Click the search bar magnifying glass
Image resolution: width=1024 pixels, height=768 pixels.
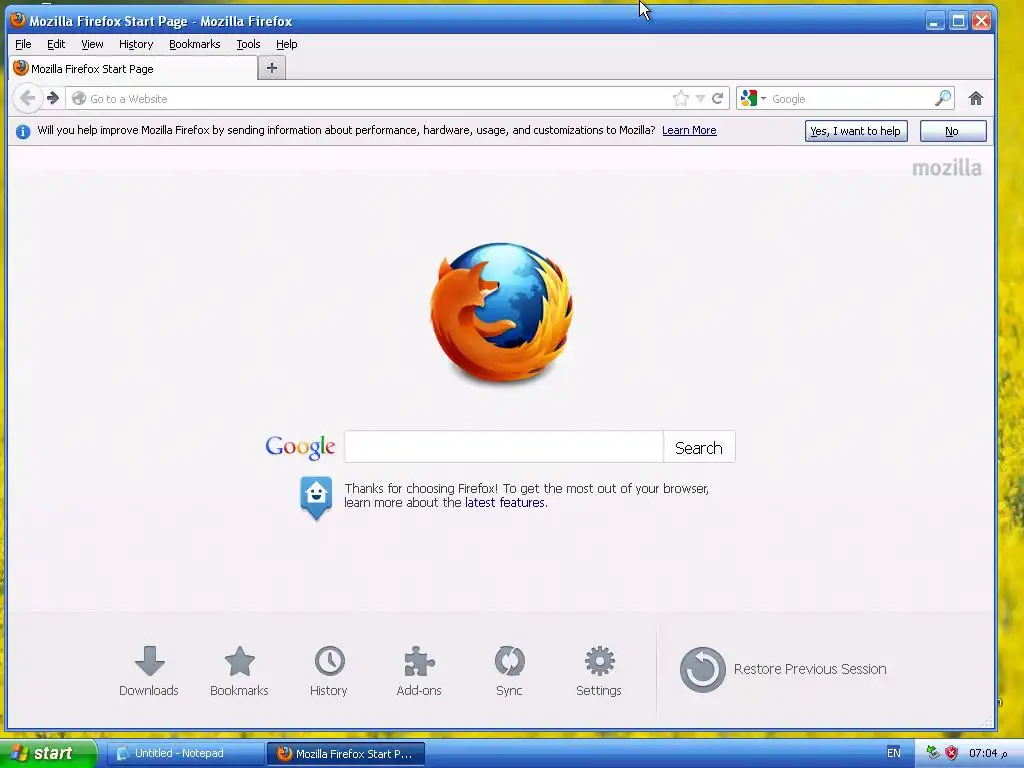[943, 99]
